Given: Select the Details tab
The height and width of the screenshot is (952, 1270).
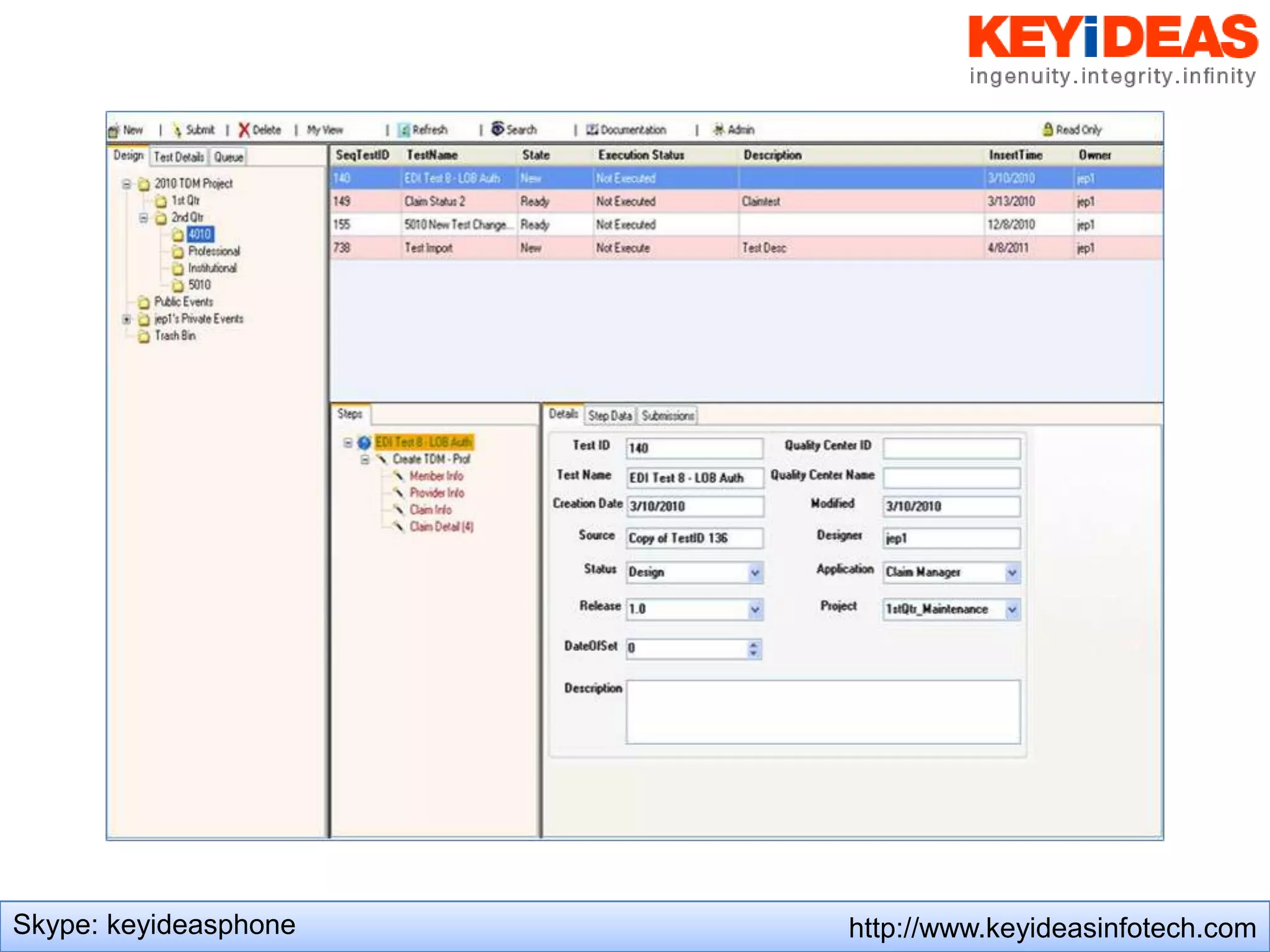Looking at the screenshot, I should 564,414.
